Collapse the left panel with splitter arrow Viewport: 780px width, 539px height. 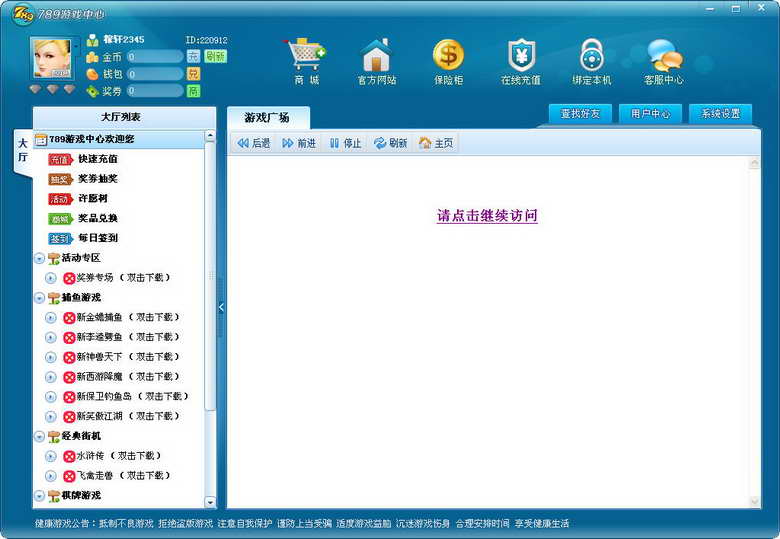click(x=221, y=308)
